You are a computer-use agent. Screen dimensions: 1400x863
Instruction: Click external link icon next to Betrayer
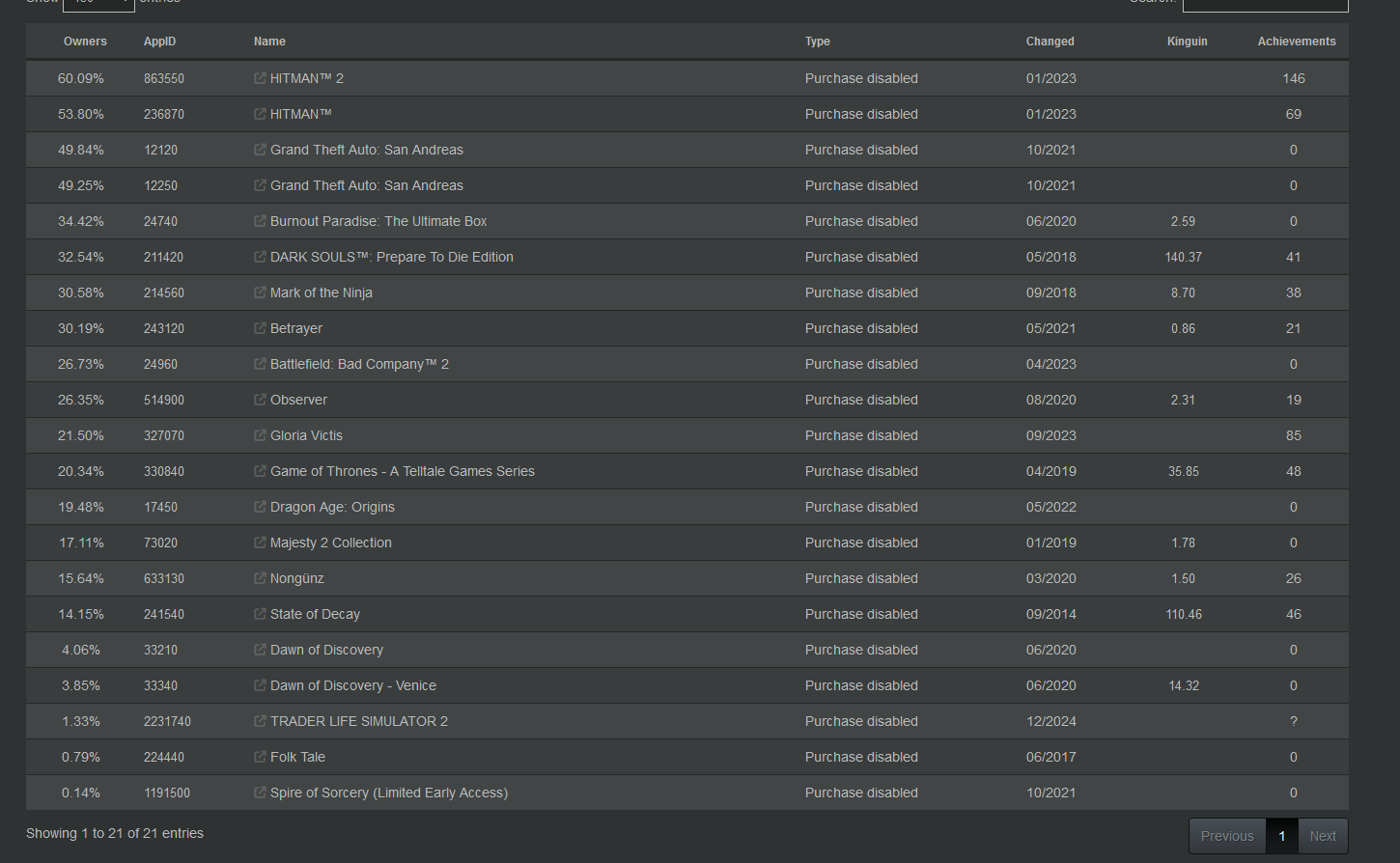coord(260,328)
